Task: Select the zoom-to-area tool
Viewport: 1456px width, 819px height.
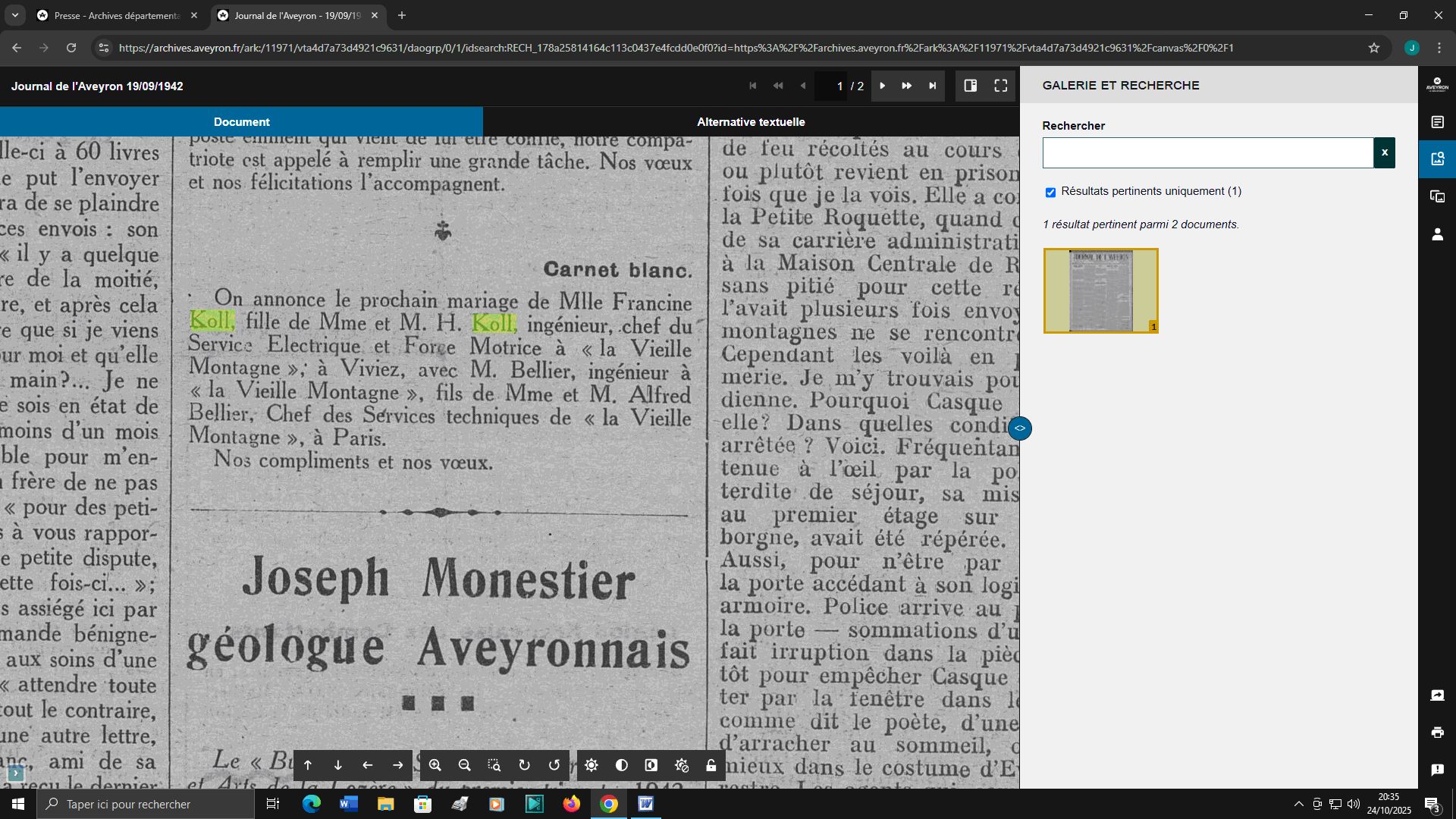Action: [494, 765]
